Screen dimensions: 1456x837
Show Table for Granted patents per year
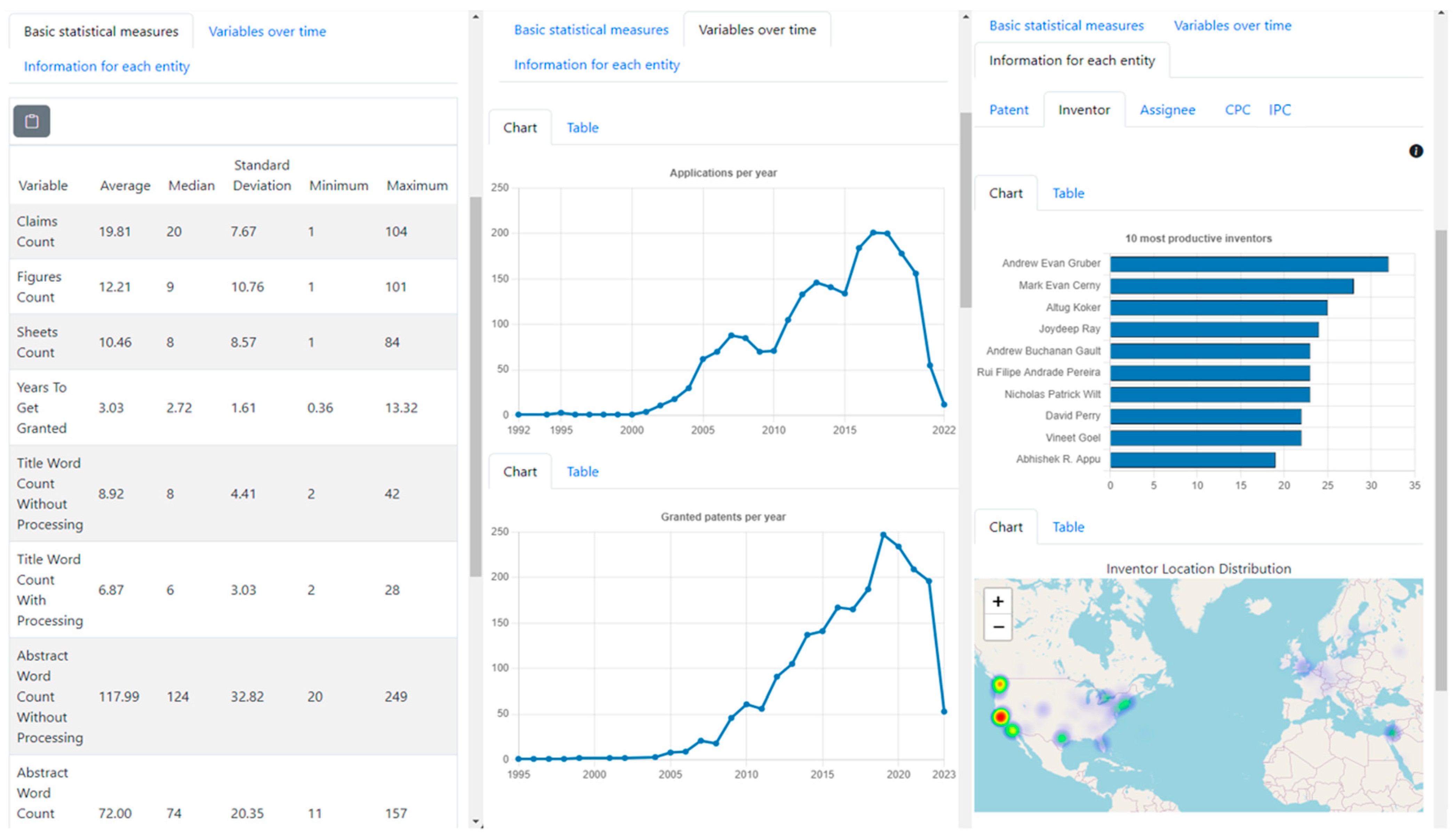point(582,472)
